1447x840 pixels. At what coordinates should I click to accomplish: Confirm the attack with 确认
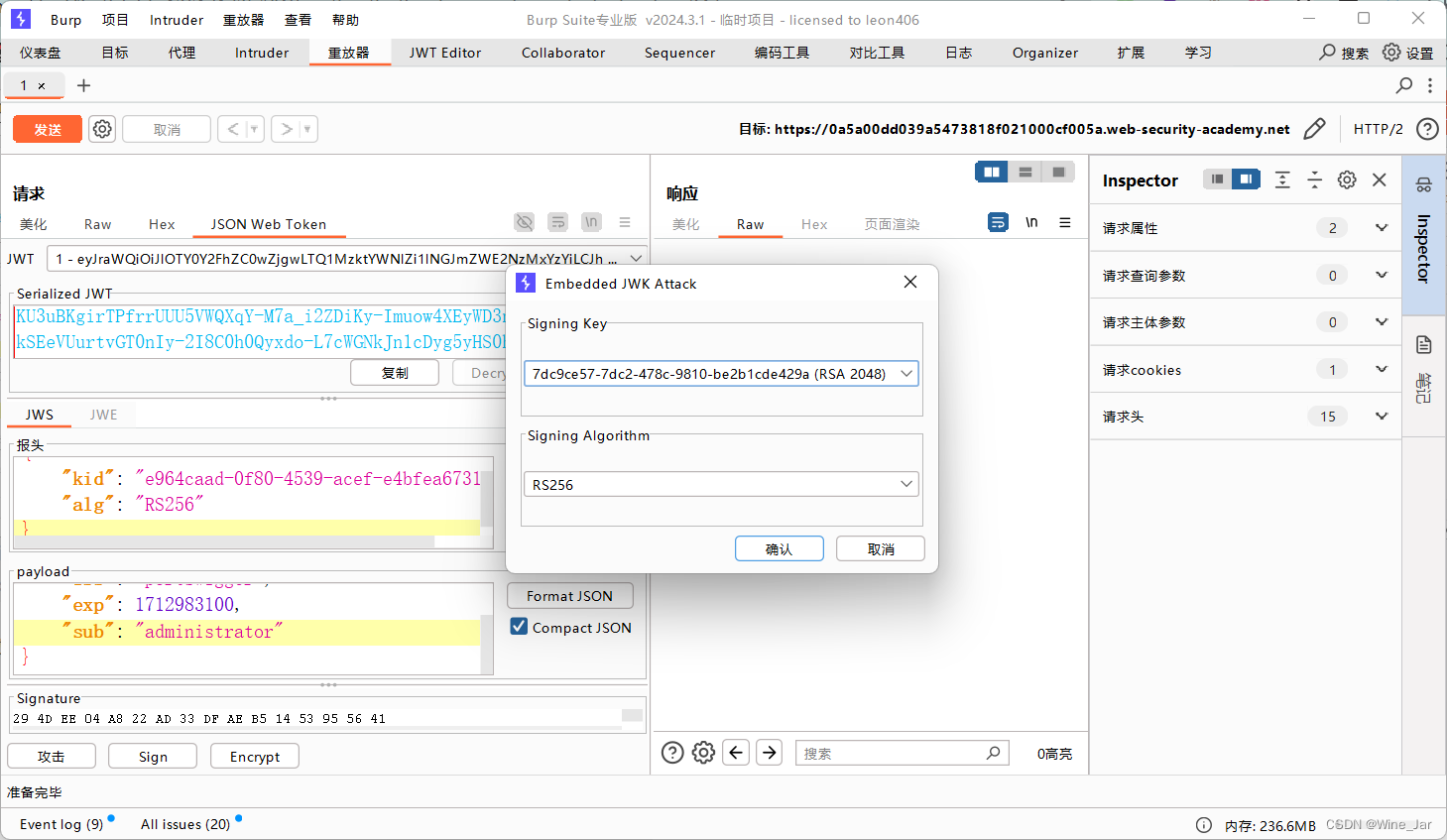click(x=780, y=548)
